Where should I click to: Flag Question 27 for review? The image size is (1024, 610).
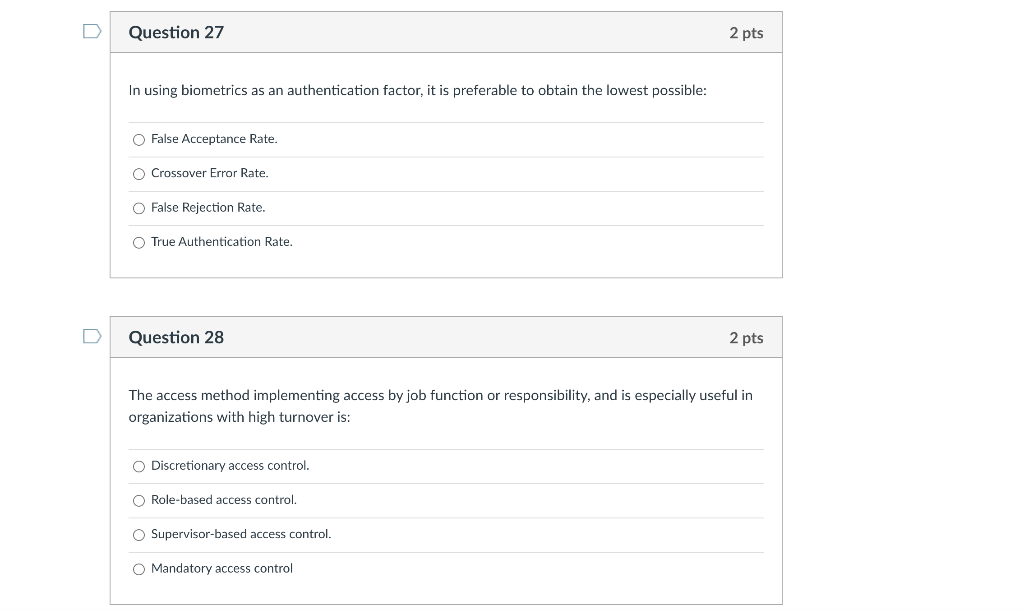[92, 31]
